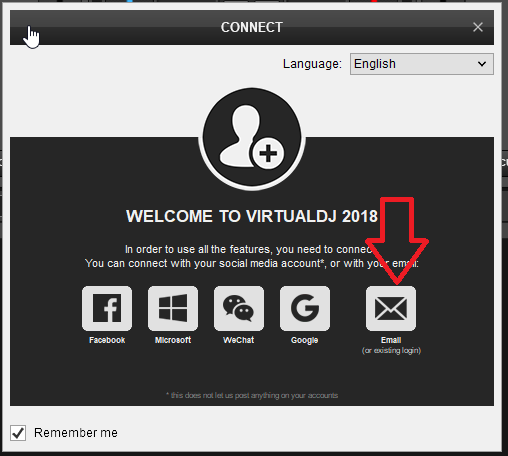Click the Facebook text label
The height and width of the screenshot is (456, 508).
click(x=107, y=340)
